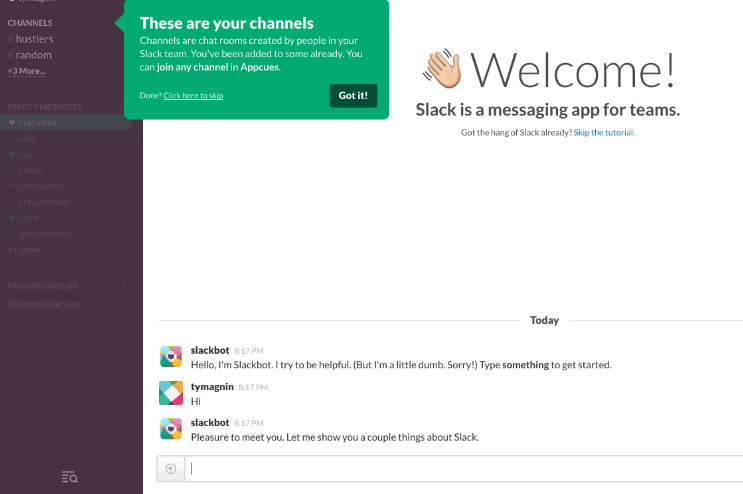
Task: Expand +3 More channels
Action: coord(27,71)
